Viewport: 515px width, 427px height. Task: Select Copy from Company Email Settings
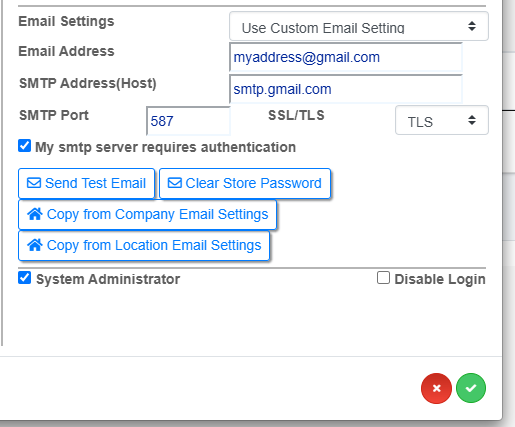pyautogui.click(x=147, y=215)
